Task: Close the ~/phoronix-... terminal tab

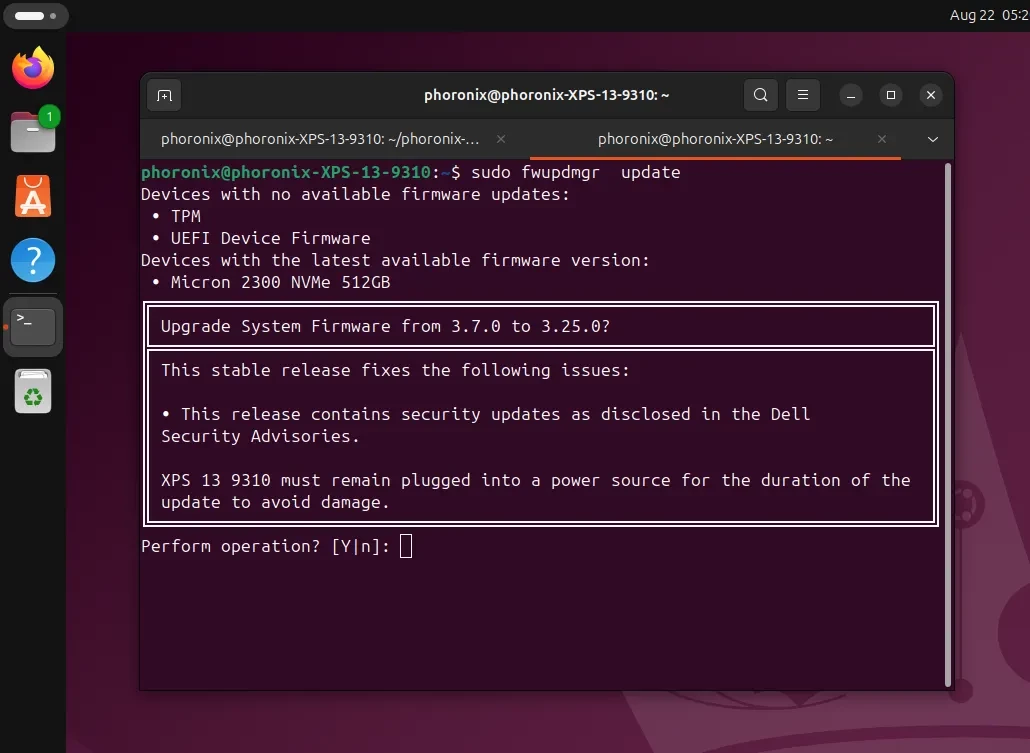Action: tap(501, 139)
